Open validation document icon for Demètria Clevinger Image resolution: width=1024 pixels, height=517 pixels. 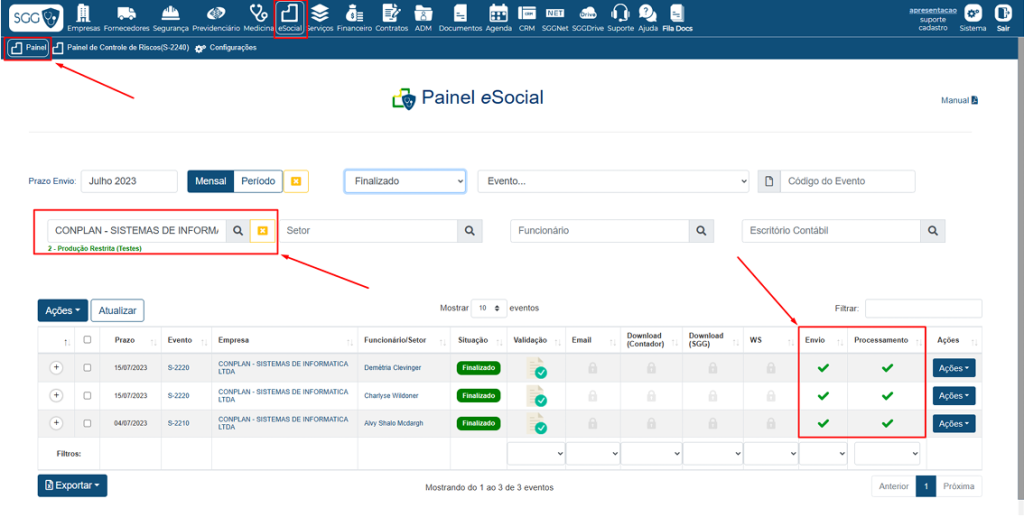point(537,369)
